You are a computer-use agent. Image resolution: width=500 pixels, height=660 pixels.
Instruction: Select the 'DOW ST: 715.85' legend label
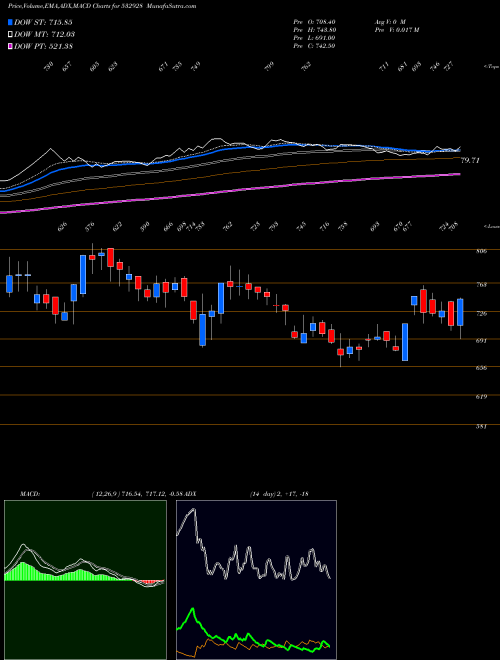coord(43,22)
